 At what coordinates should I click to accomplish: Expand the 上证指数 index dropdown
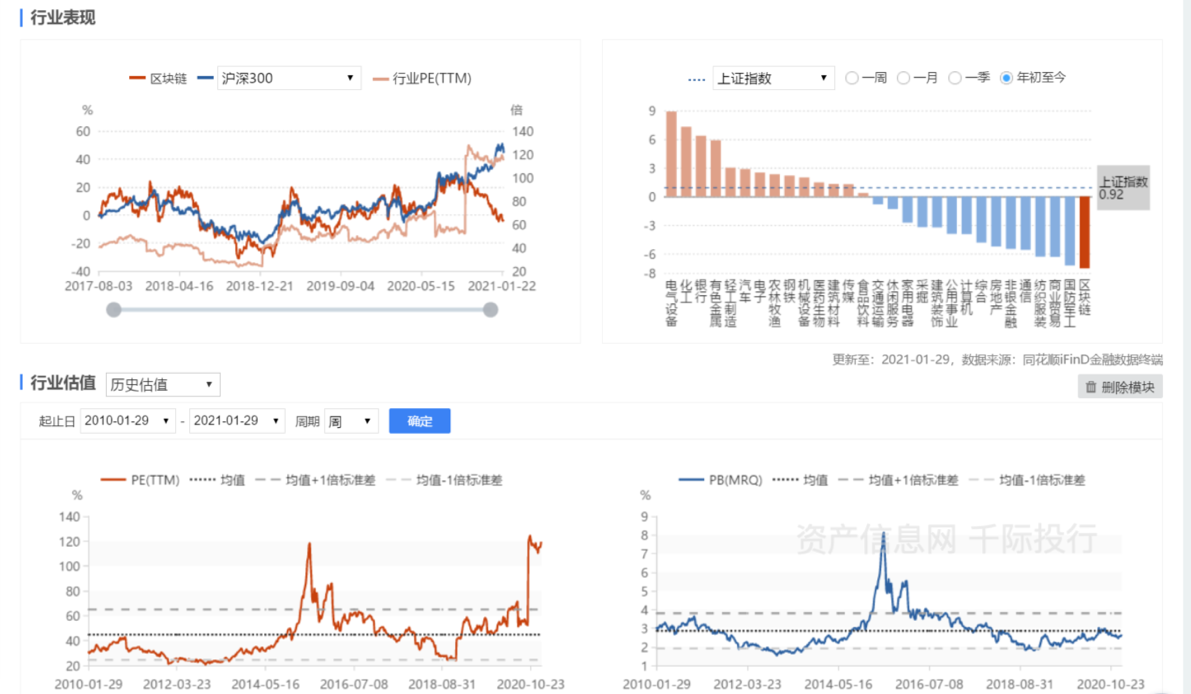773,78
